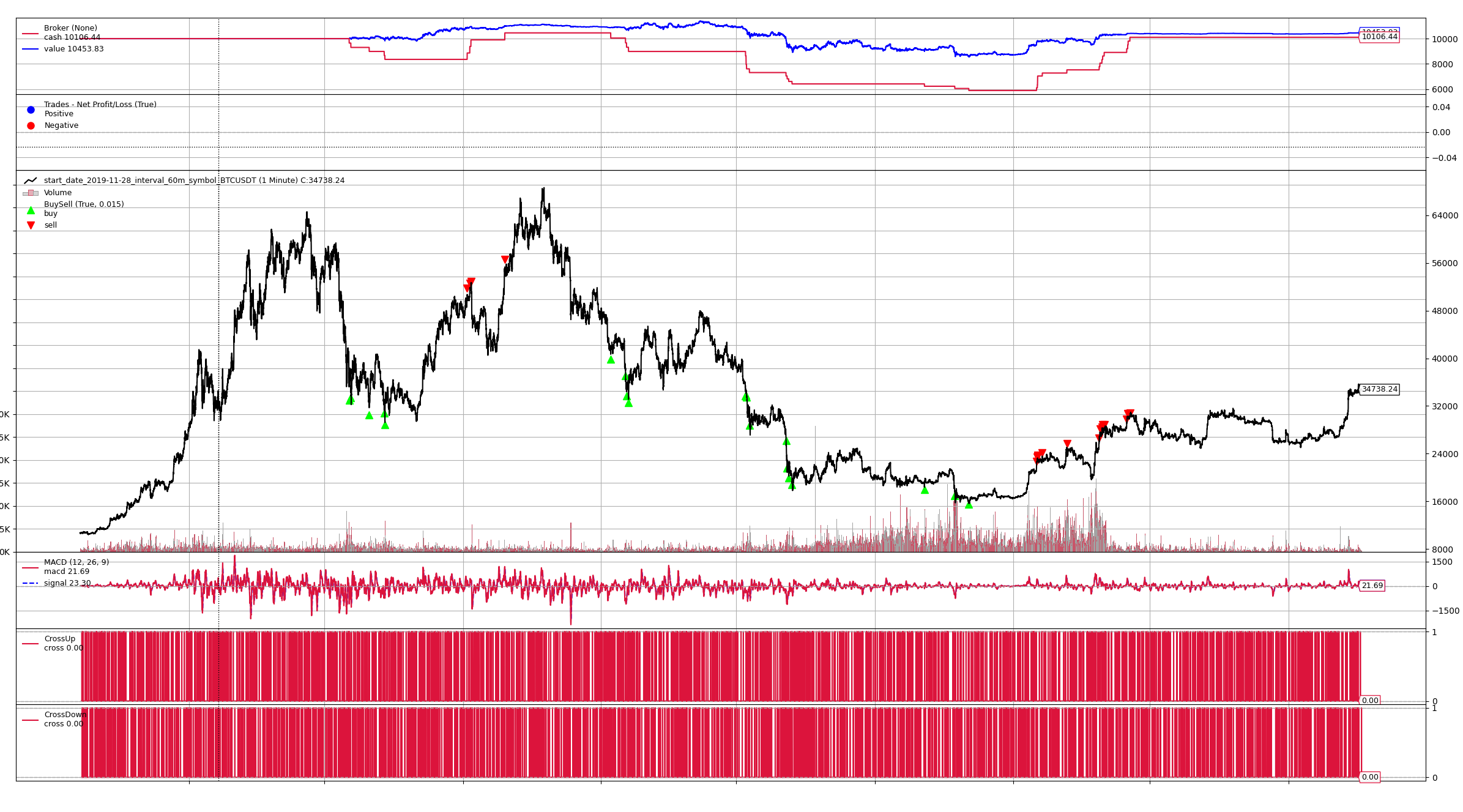The height and width of the screenshot is (812, 1463).
Task: Click the BTCUSDT data line legend icon
Action: click(x=31, y=181)
